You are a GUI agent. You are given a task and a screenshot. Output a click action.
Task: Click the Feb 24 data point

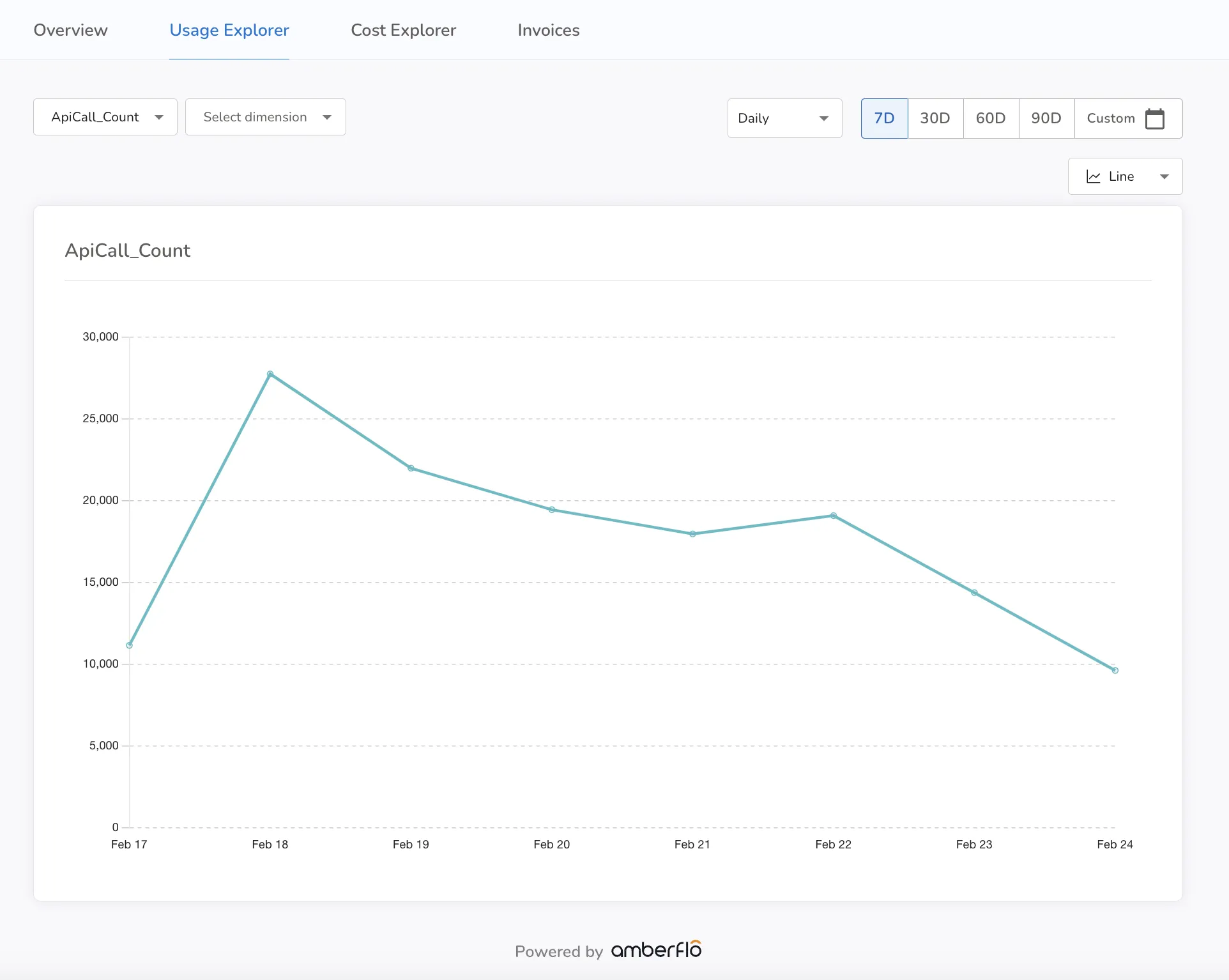pos(1115,670)
